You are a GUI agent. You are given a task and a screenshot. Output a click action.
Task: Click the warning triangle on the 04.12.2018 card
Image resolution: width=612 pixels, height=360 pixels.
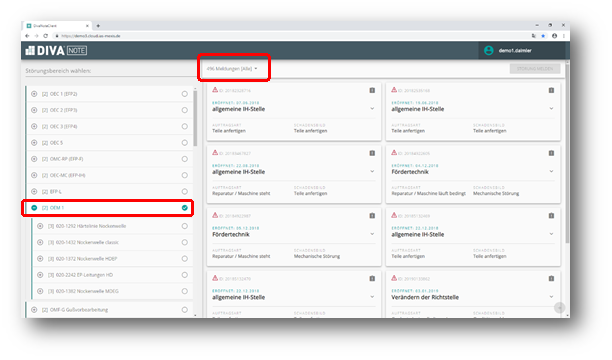pos(394,152)
